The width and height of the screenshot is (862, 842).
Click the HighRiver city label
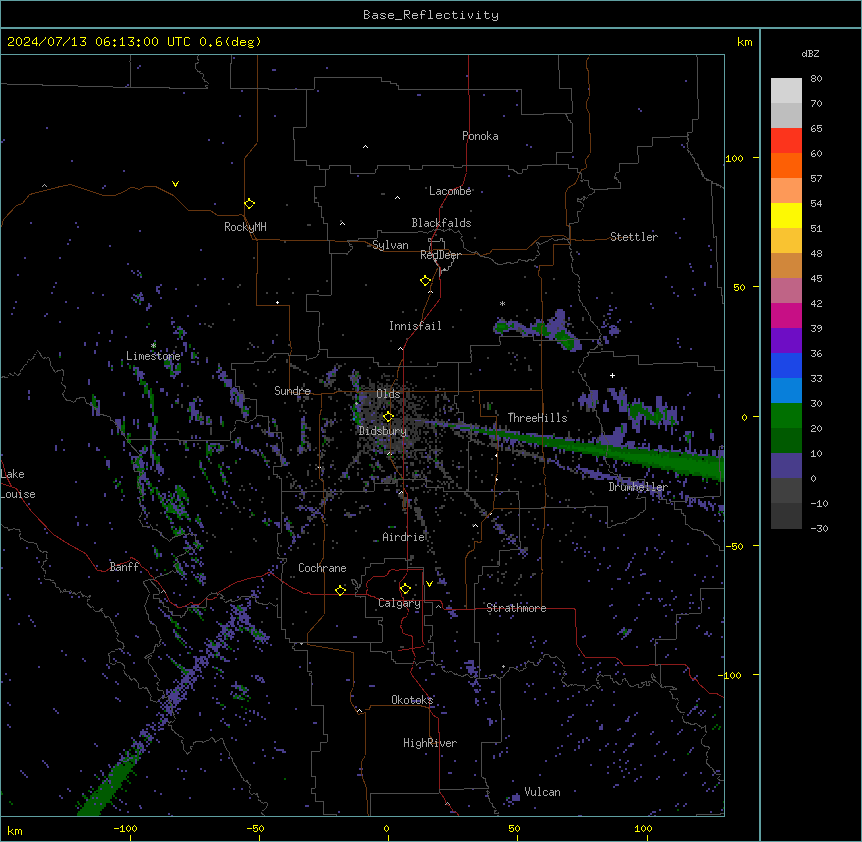[430, 743]
